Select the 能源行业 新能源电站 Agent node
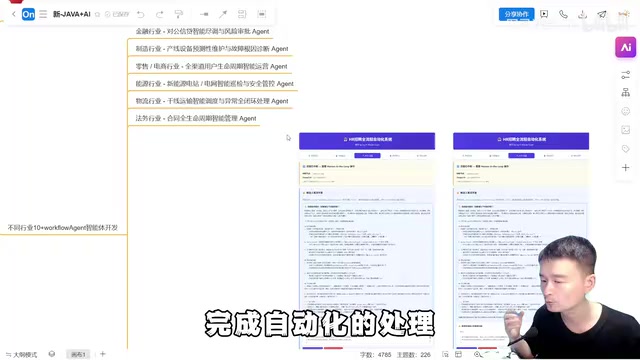The image size is (640, 360). click(214, 84)
